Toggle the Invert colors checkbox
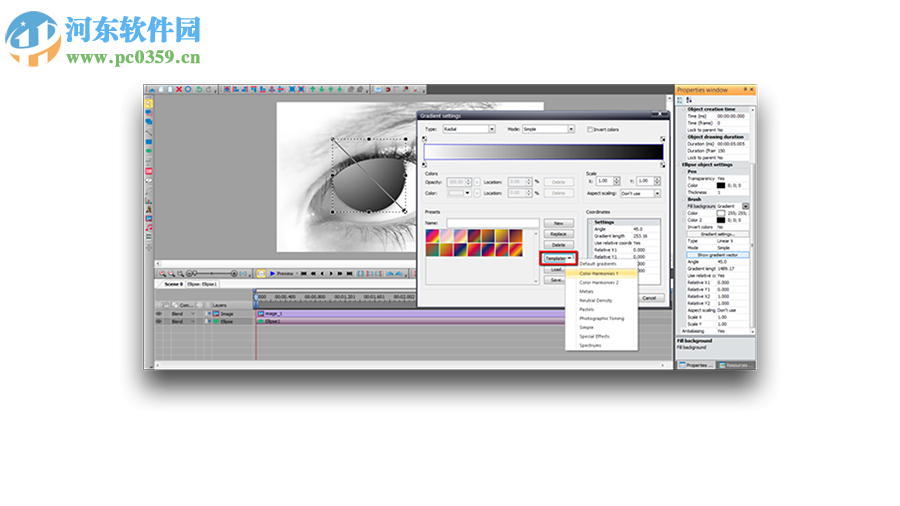Screen dimensions: 900x506 tap(589, 130)
